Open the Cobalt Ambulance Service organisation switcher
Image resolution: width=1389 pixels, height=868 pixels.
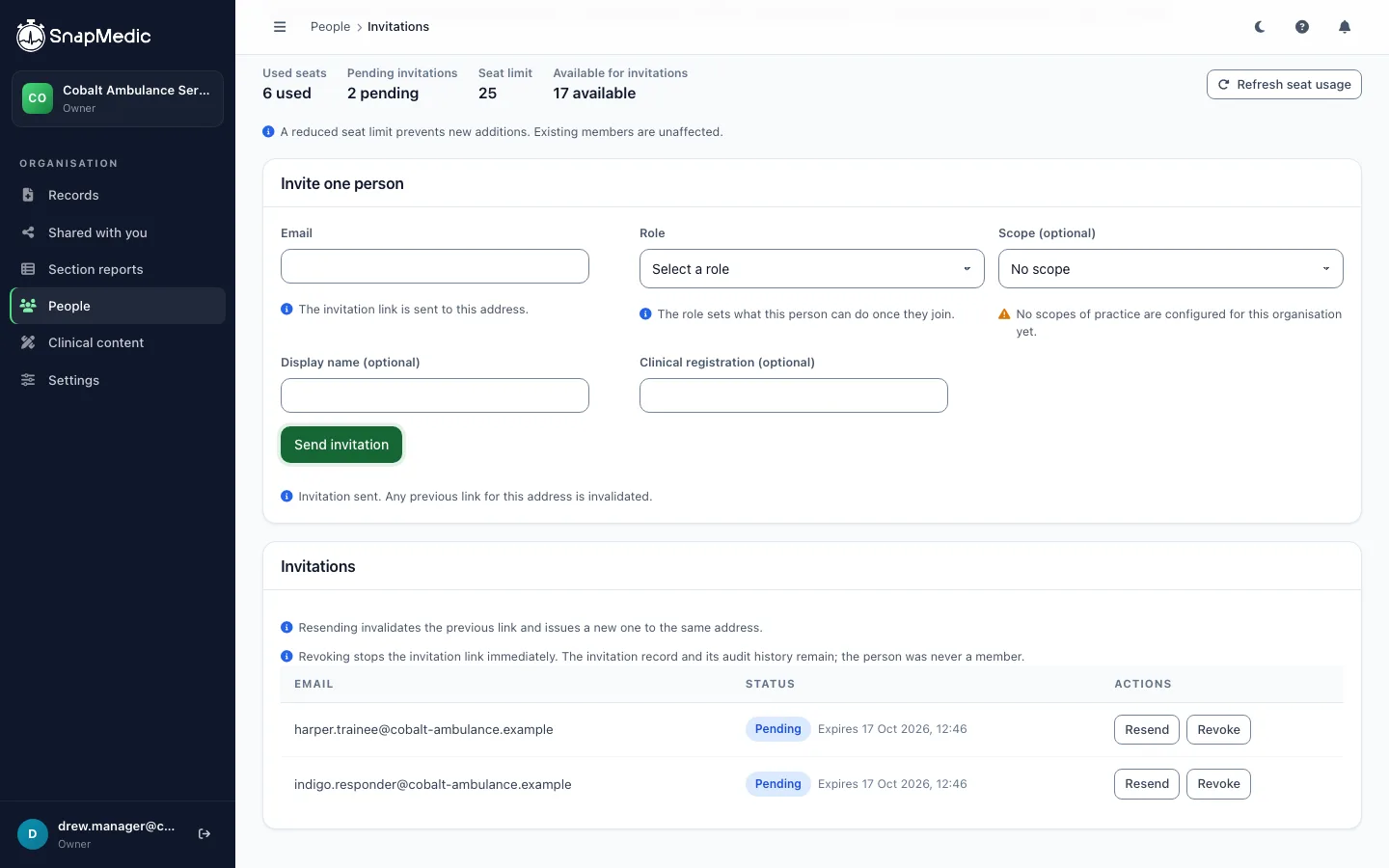pos(118,98)
